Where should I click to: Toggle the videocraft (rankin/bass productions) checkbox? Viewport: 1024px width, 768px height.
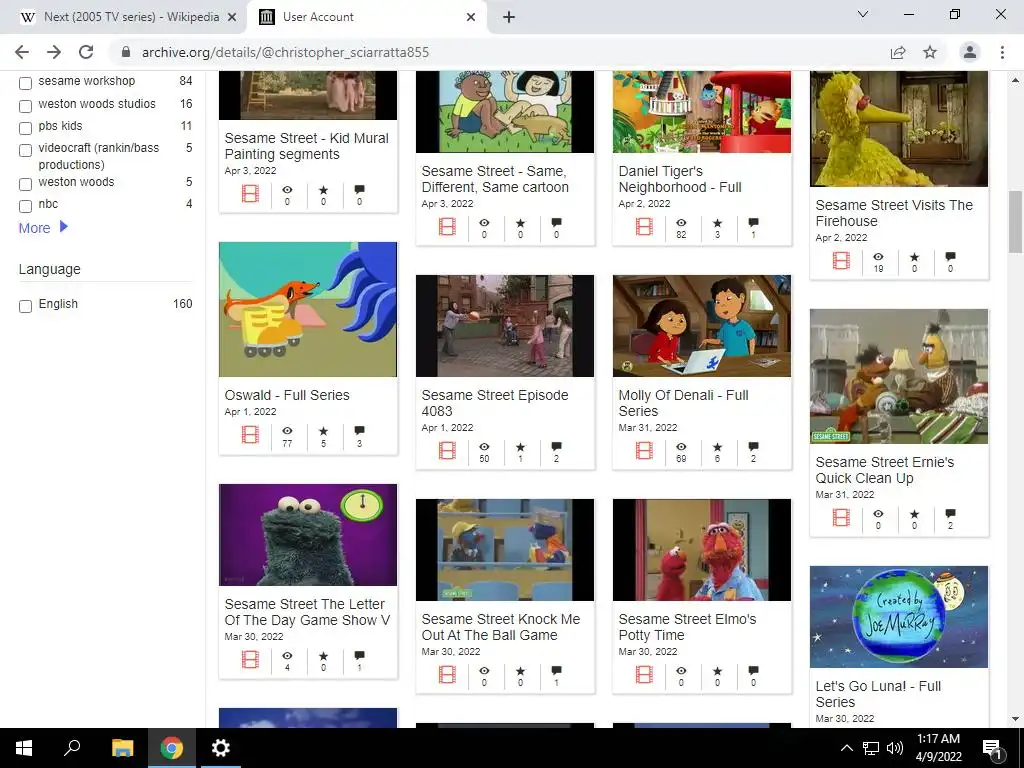[x=25, y=150]
